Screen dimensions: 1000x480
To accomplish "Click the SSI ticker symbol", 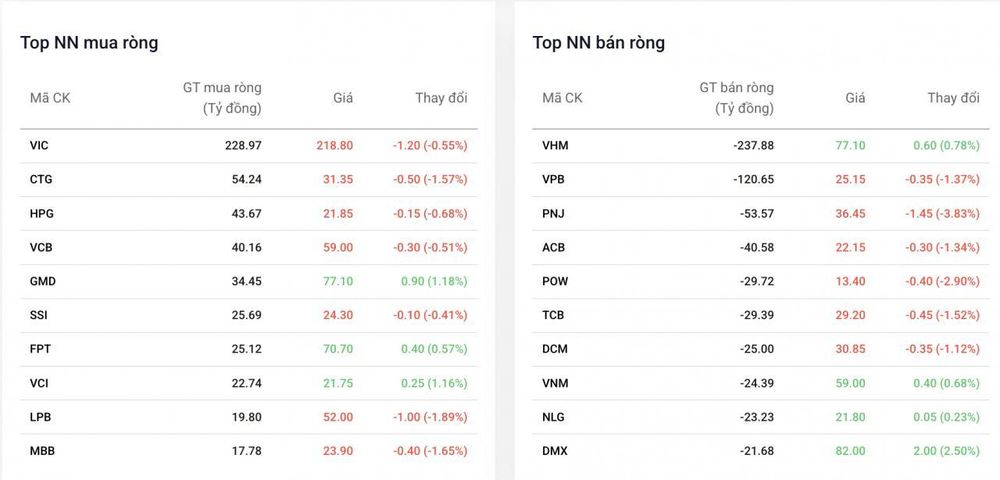I will pyautogui.click(x=38, y=315).
